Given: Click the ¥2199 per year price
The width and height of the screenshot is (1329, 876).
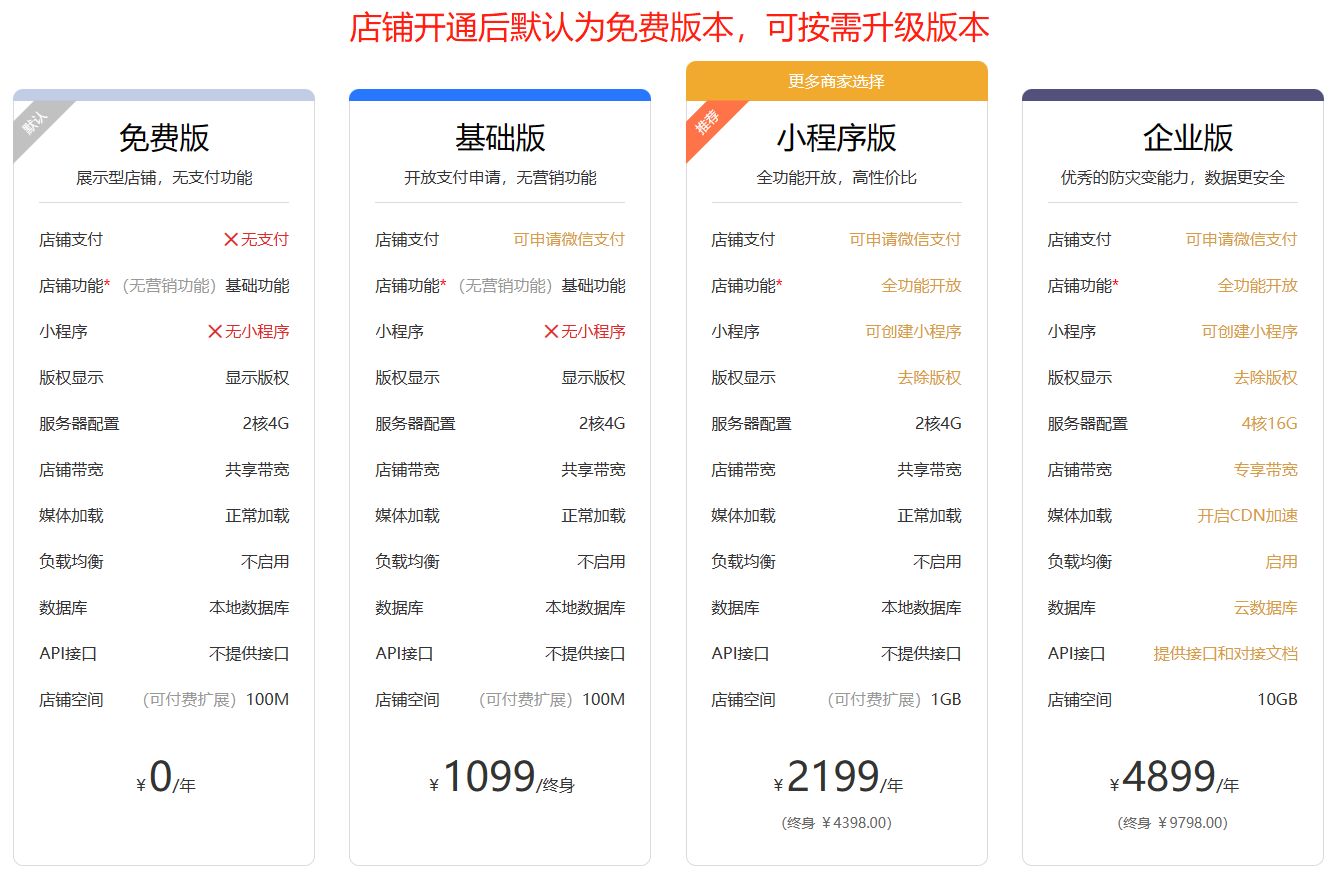Looking at the screenshot, I should [x=836, y=778].
